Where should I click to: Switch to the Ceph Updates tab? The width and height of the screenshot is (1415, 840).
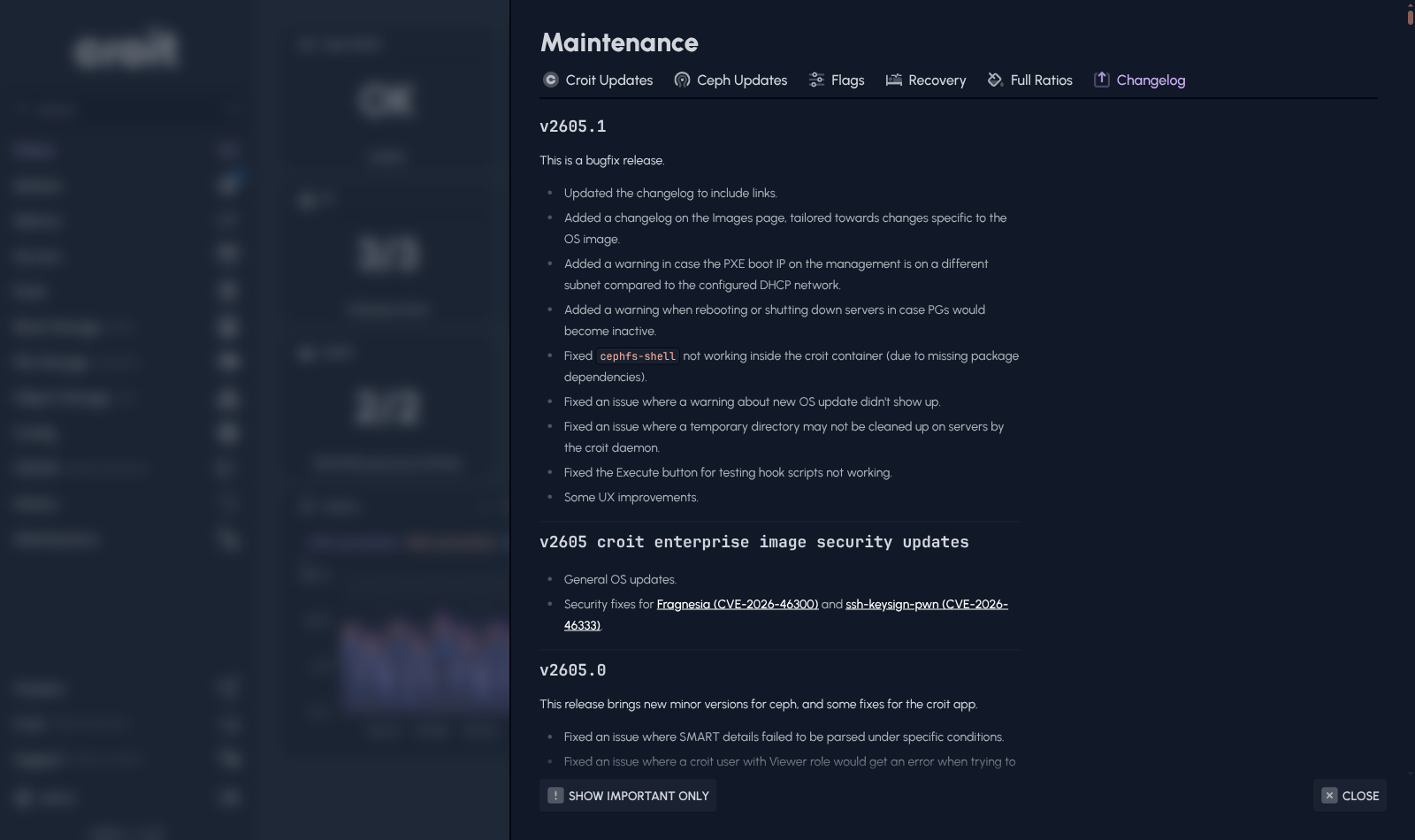[730, 80]
